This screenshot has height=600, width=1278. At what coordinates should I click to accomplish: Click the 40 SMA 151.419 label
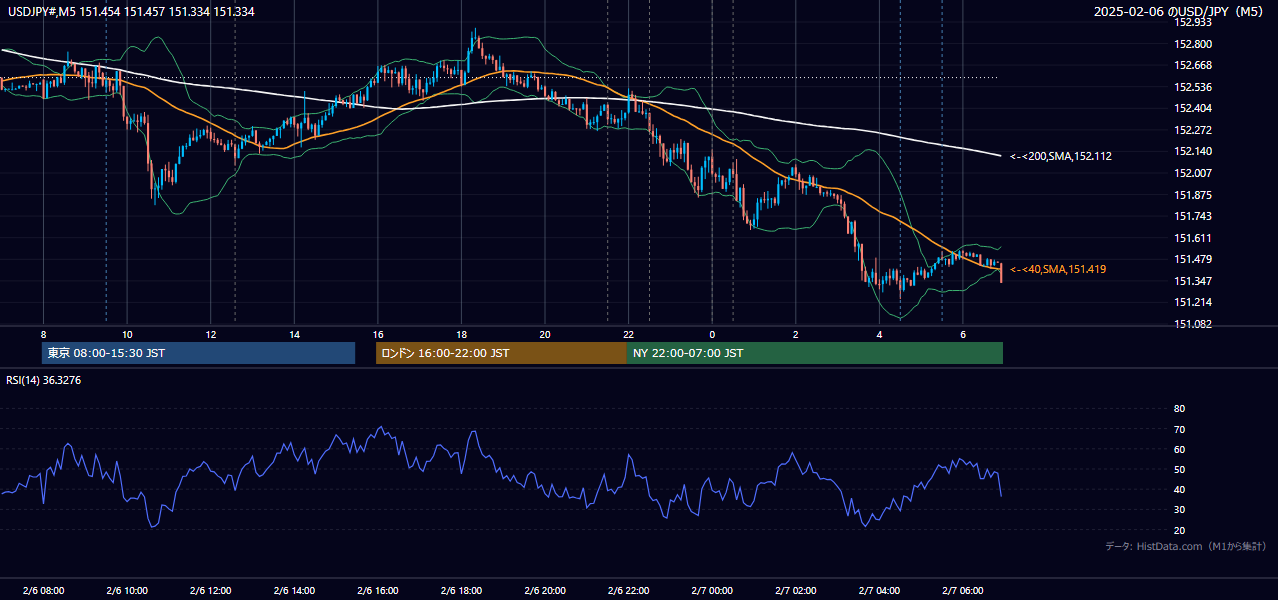tap(1058, 269)
